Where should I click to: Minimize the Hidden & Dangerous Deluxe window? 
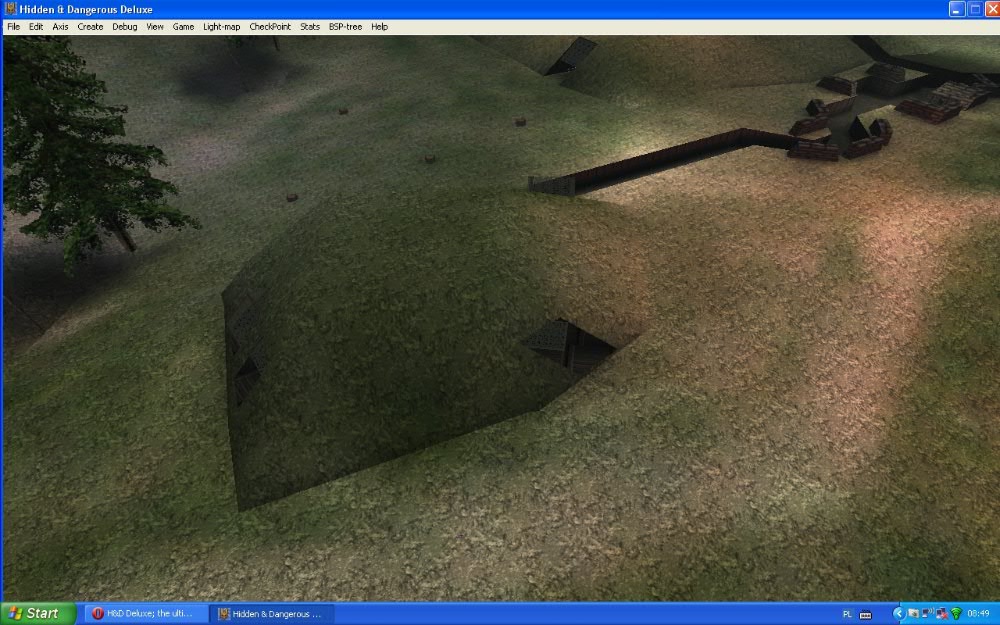[957, 9]
